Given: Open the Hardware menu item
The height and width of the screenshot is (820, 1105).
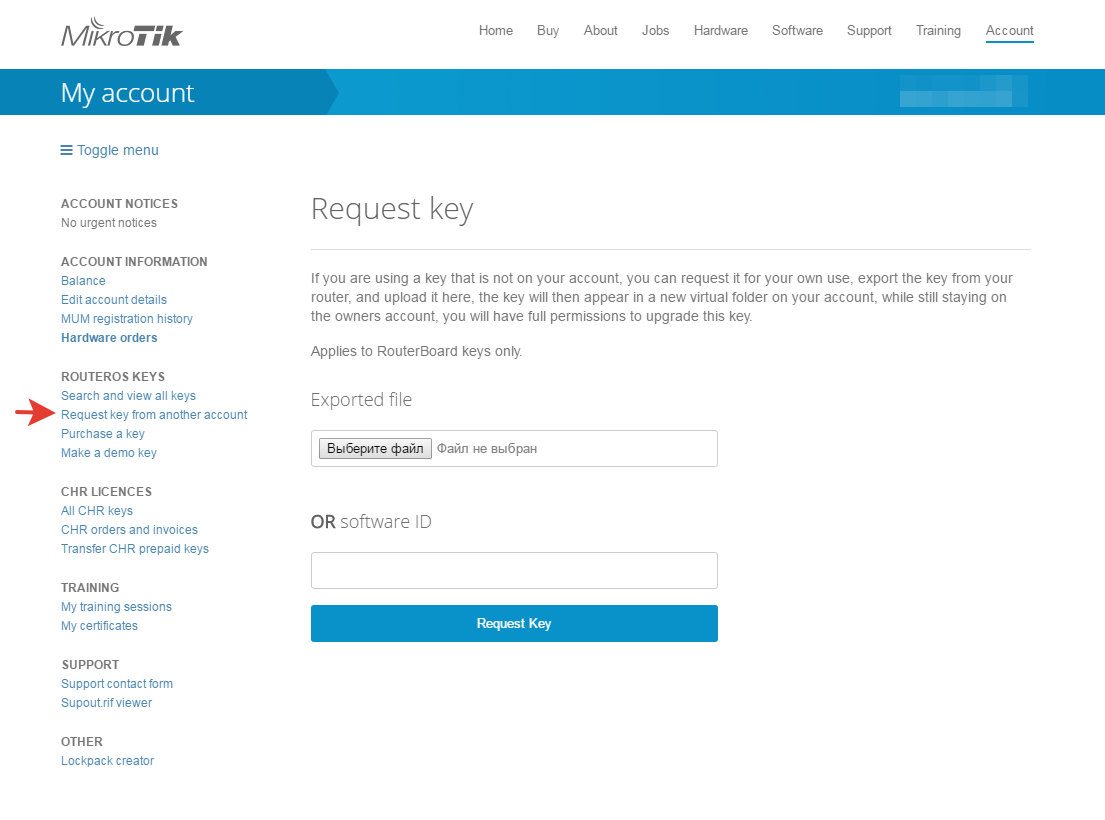Looking at the screenshot, I should tap(720, 30).
